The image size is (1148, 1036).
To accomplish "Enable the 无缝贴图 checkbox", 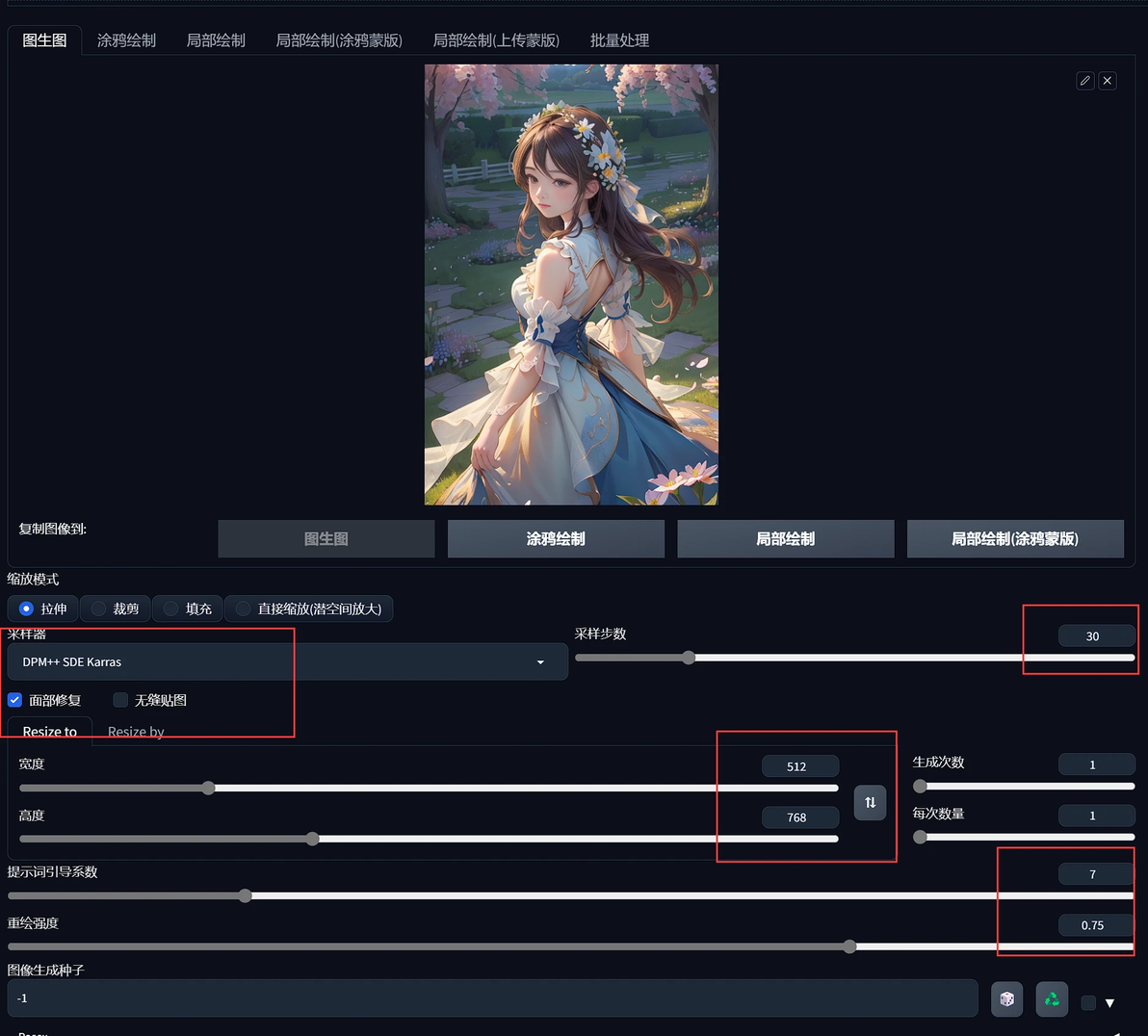I will pos(120,700).
